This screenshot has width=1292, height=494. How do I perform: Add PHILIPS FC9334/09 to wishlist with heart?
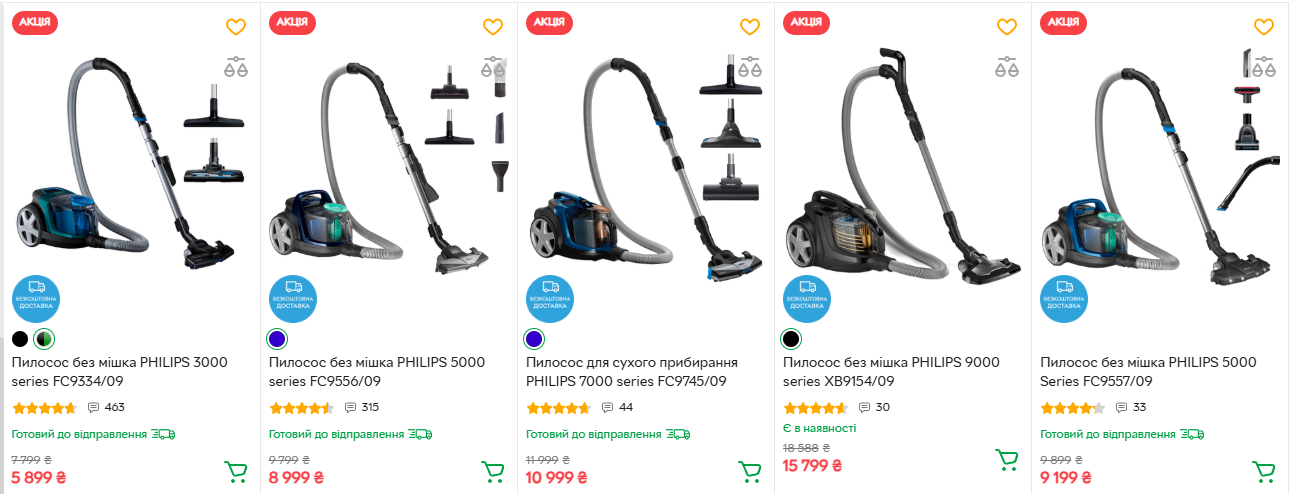tap(235, 27)
